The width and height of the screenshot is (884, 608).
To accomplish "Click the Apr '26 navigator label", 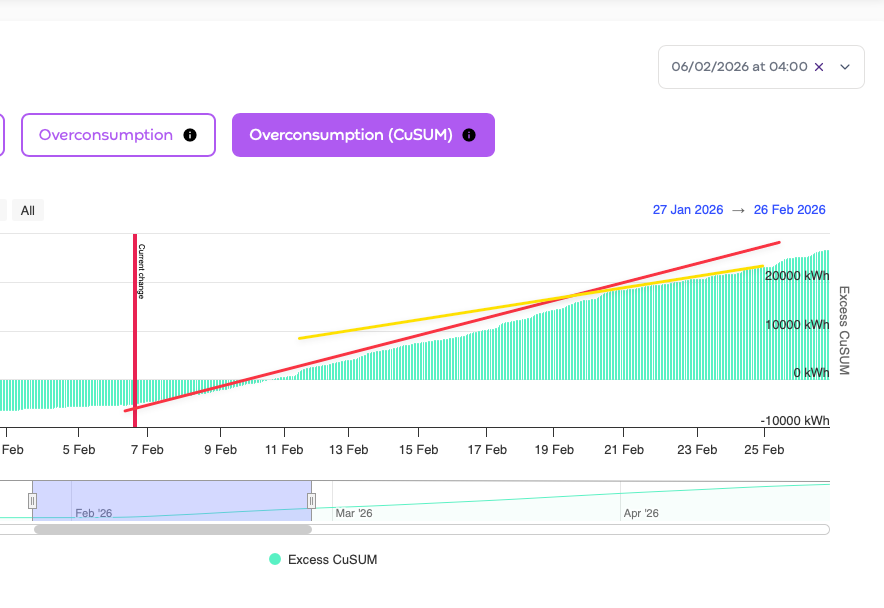I will (641, 513).
